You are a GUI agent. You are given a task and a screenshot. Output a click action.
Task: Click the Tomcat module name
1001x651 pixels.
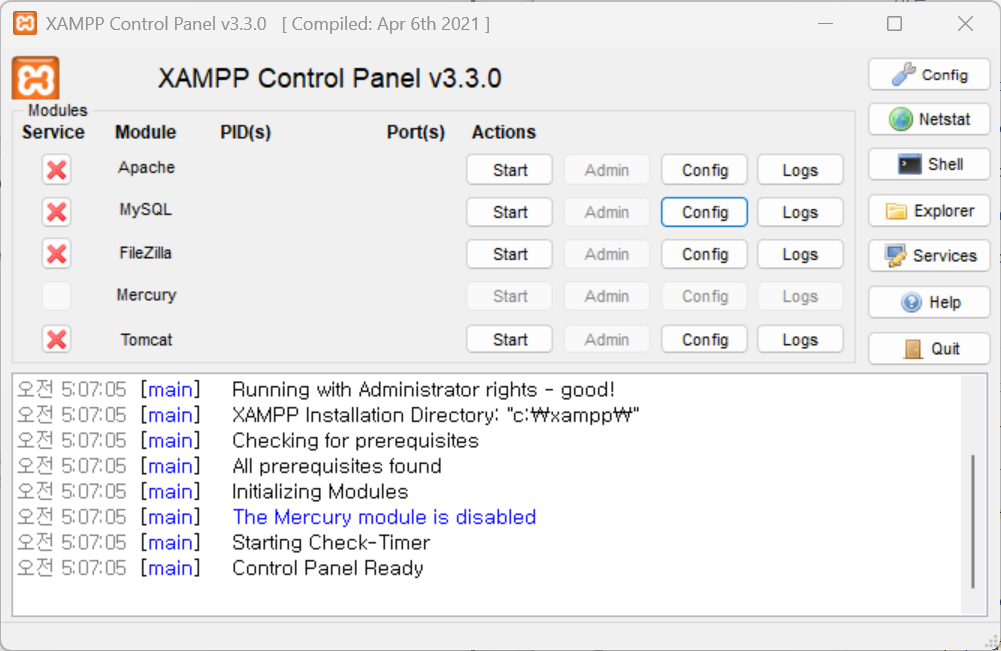point(146,340)
